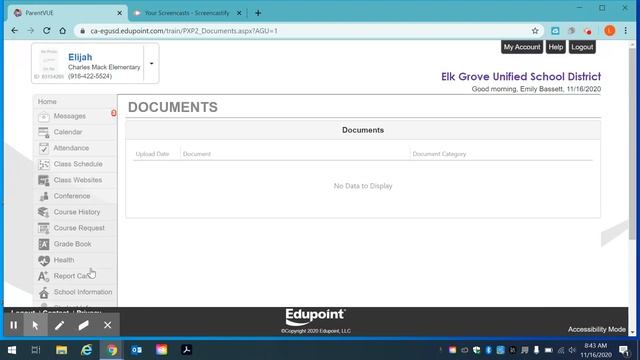Open the Chrome profile avatar
Image resolution: width=640 pixels, height=360 pixels.
(609, 31)
